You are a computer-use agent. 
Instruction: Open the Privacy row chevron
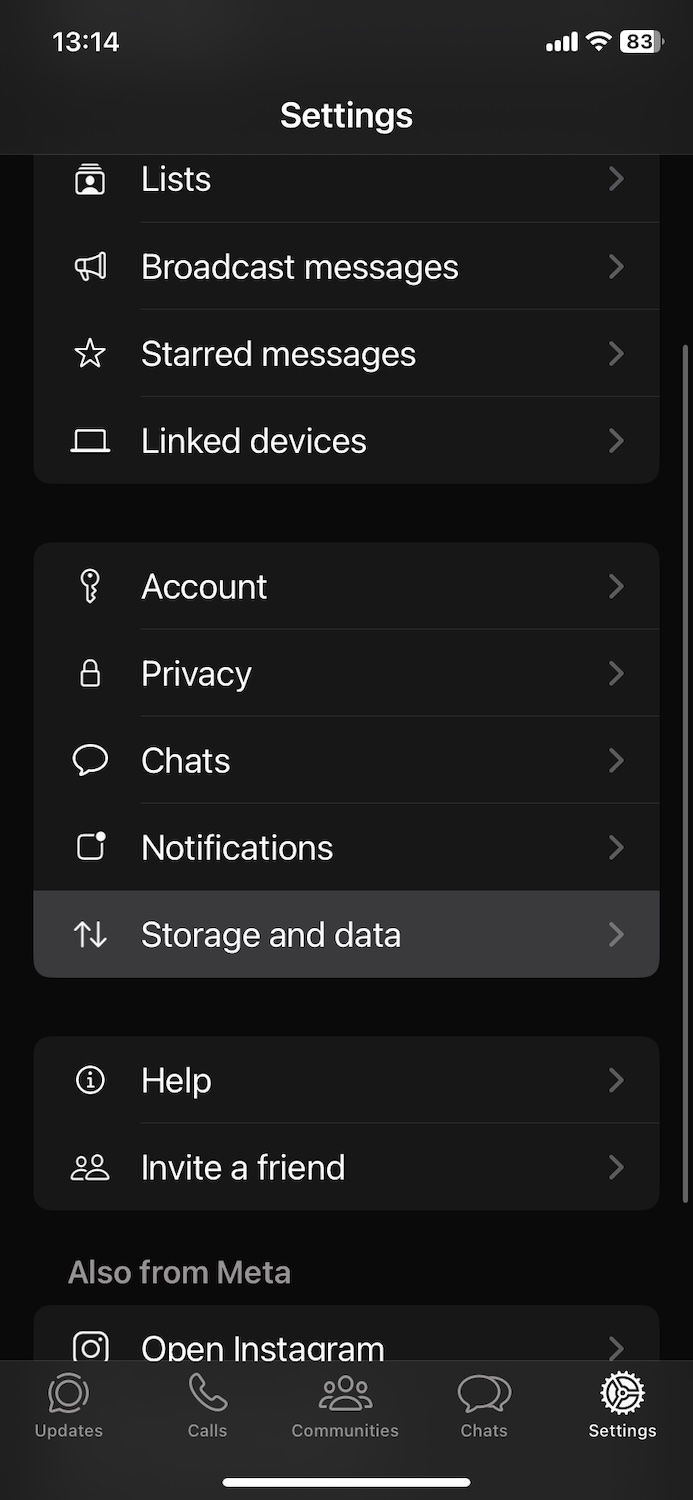point(616,674)
